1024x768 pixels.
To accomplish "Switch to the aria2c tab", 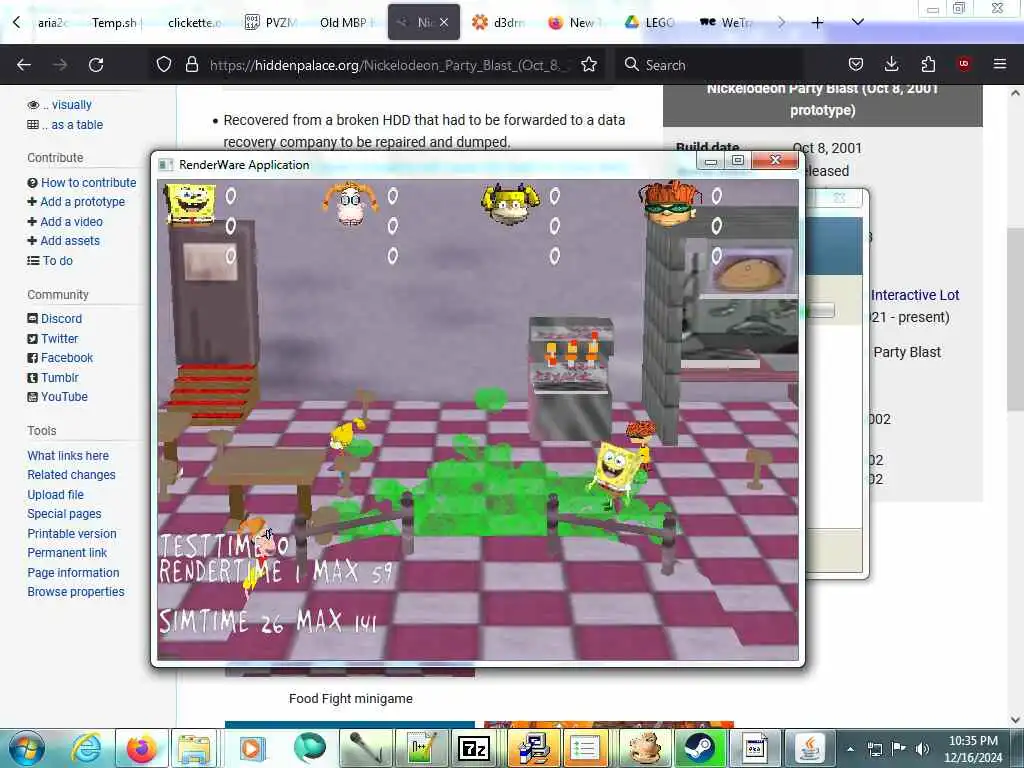I will coord(51,23).
